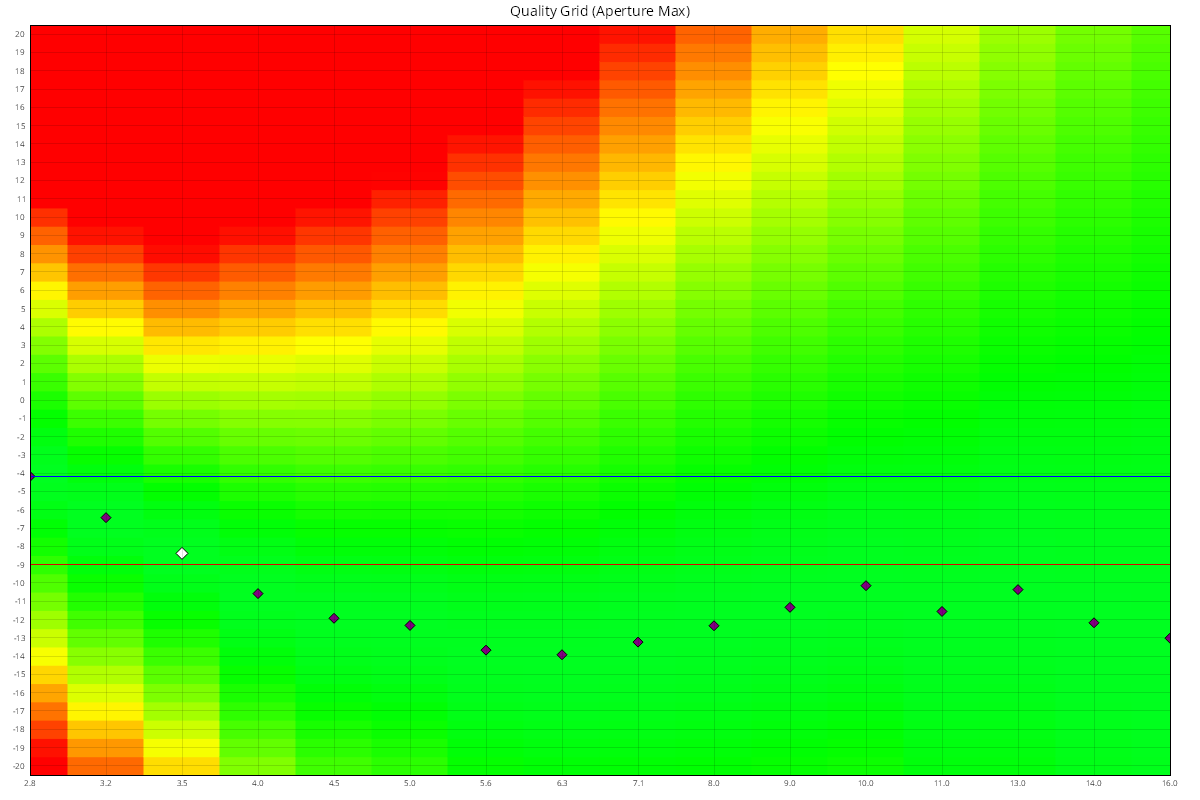Click the x-axis label '2.8'
This screenshot has height=800, width=1200.
30,783
